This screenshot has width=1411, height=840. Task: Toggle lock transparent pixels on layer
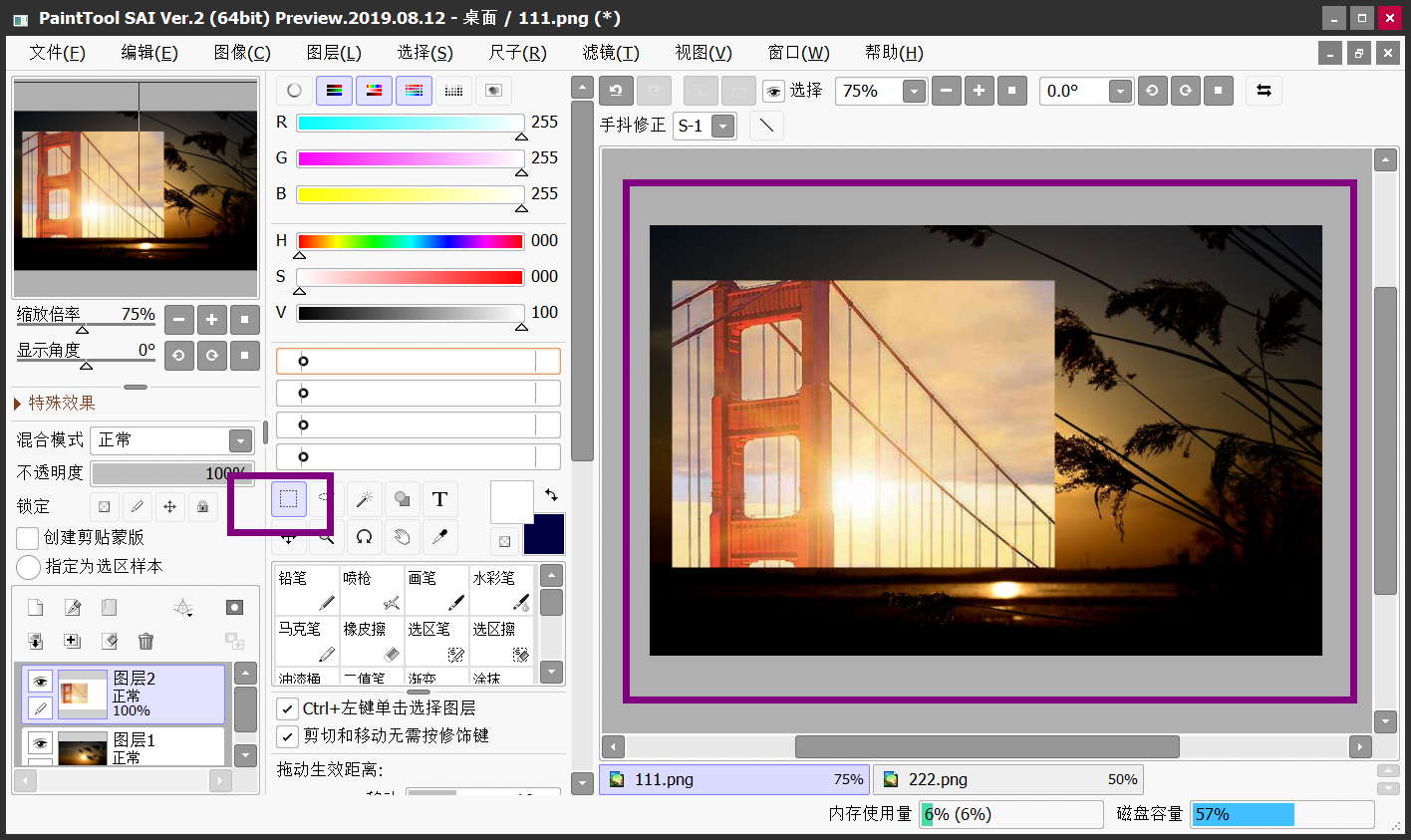104,507
